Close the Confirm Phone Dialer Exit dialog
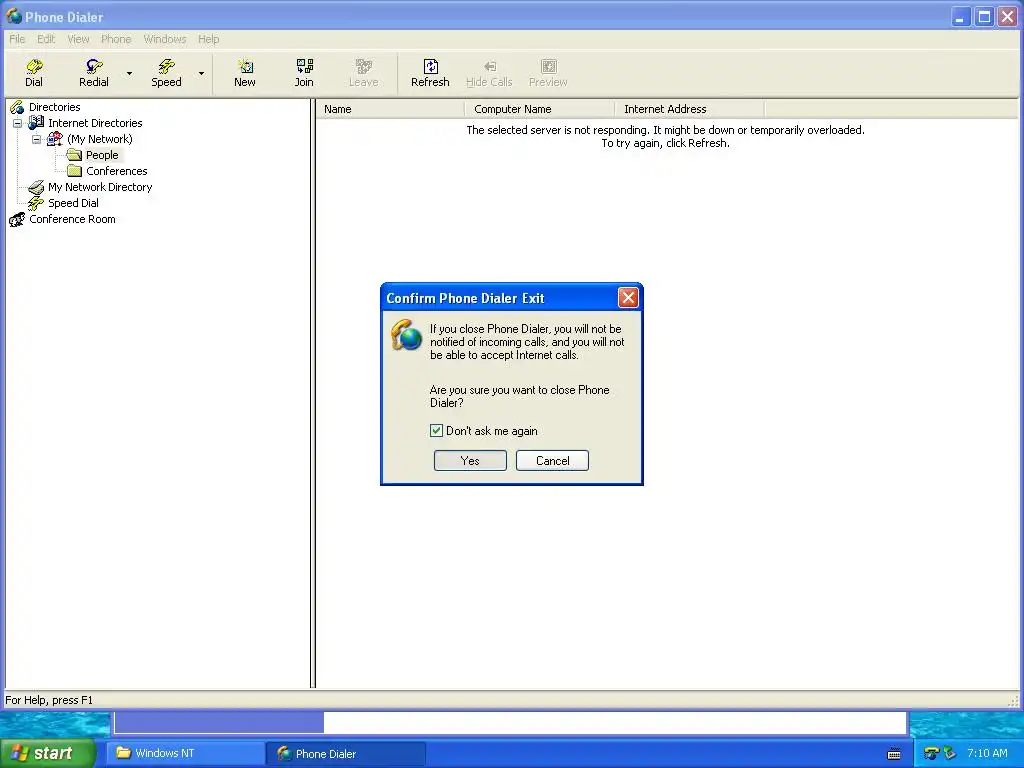 (628, 298)
